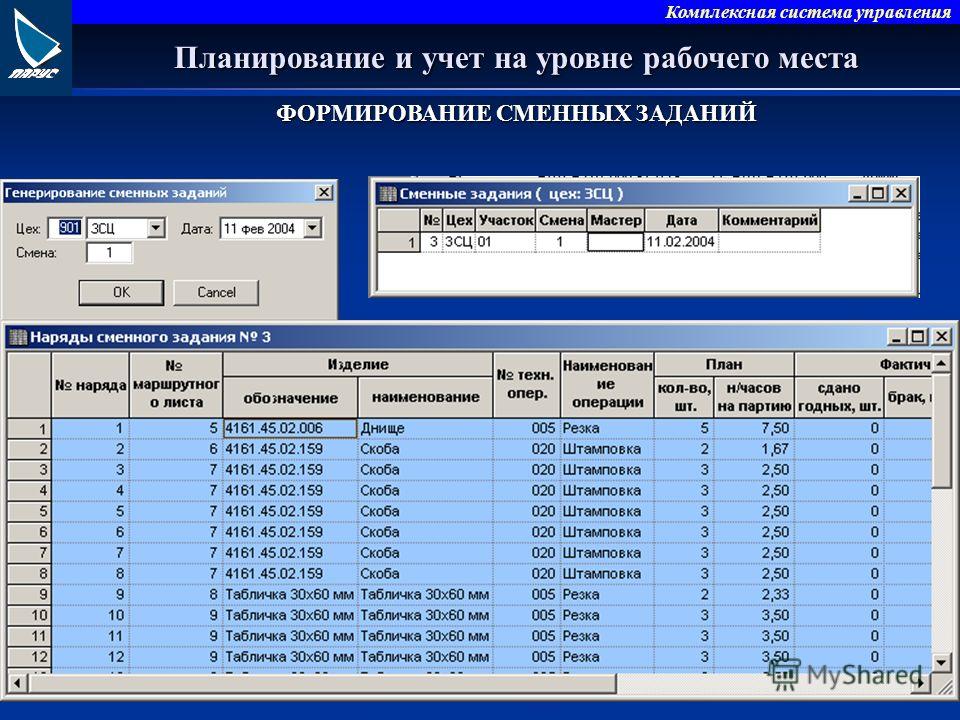Click the ЗСЦ cell in the Сменные задания row
Viewport: 960px width, 720px height.
point(459,242)
